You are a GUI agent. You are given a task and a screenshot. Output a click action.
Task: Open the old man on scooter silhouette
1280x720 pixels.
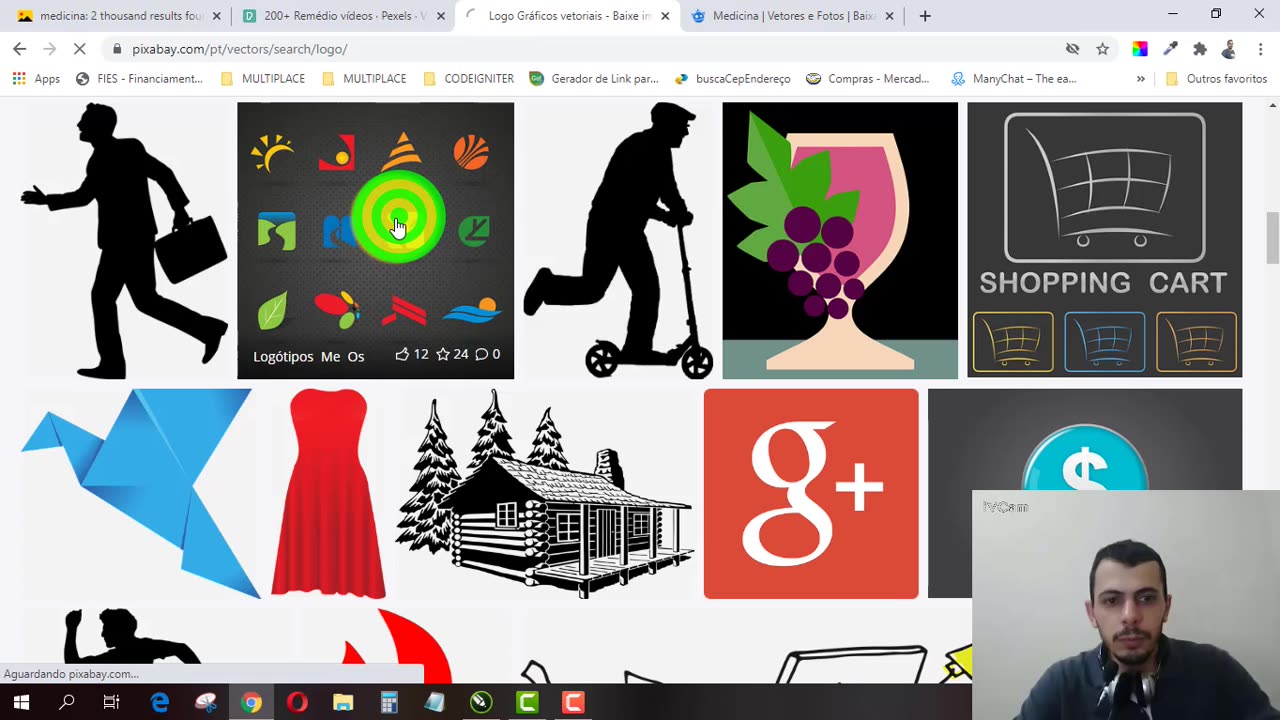click(x=618, y=240)
